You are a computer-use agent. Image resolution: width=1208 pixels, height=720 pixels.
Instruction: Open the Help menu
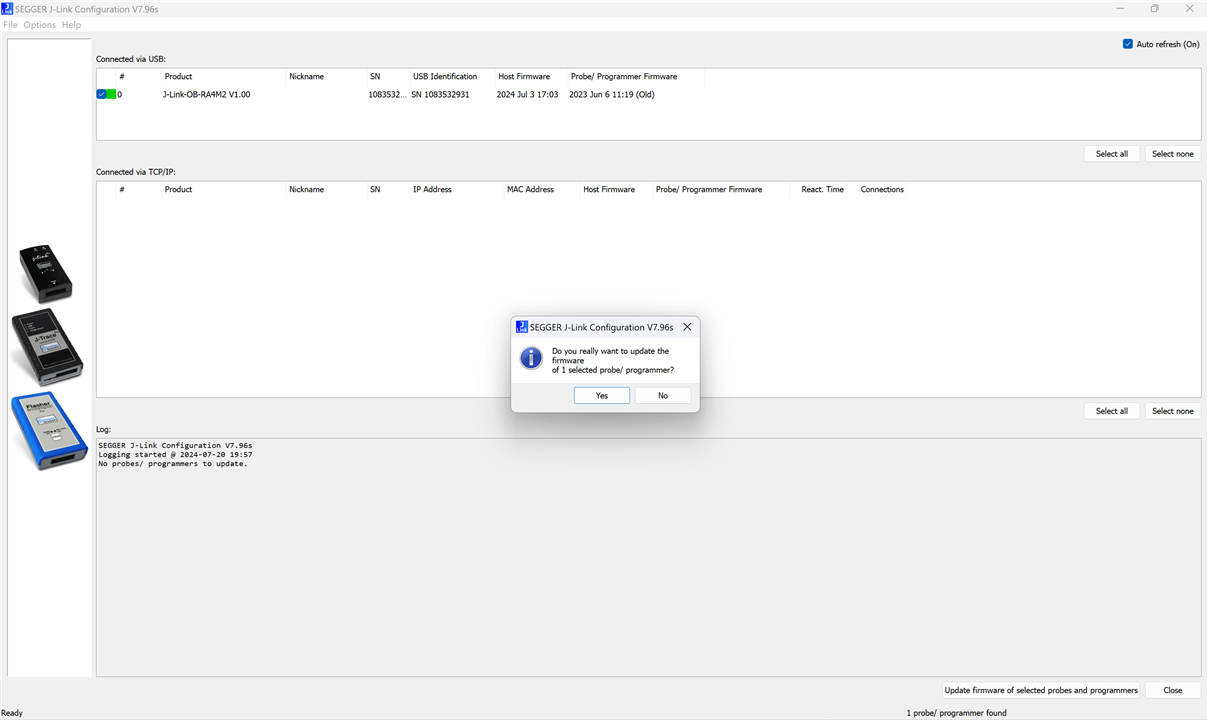(71, 25)
